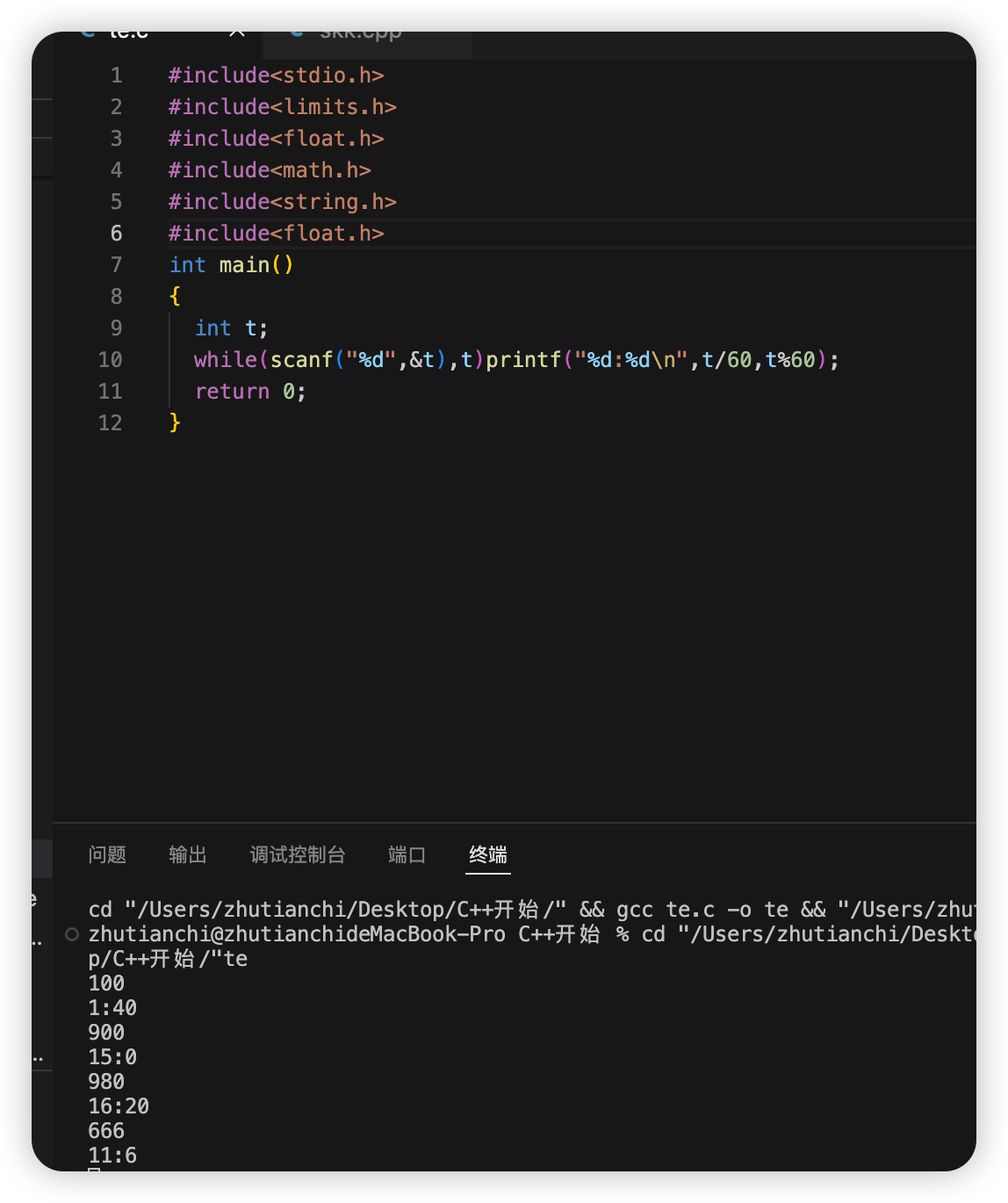This screenshot has width=1008, height=1203.
Task: Click 'printf' on line 10
Action: pyautogui.click(x=523, y=360)
